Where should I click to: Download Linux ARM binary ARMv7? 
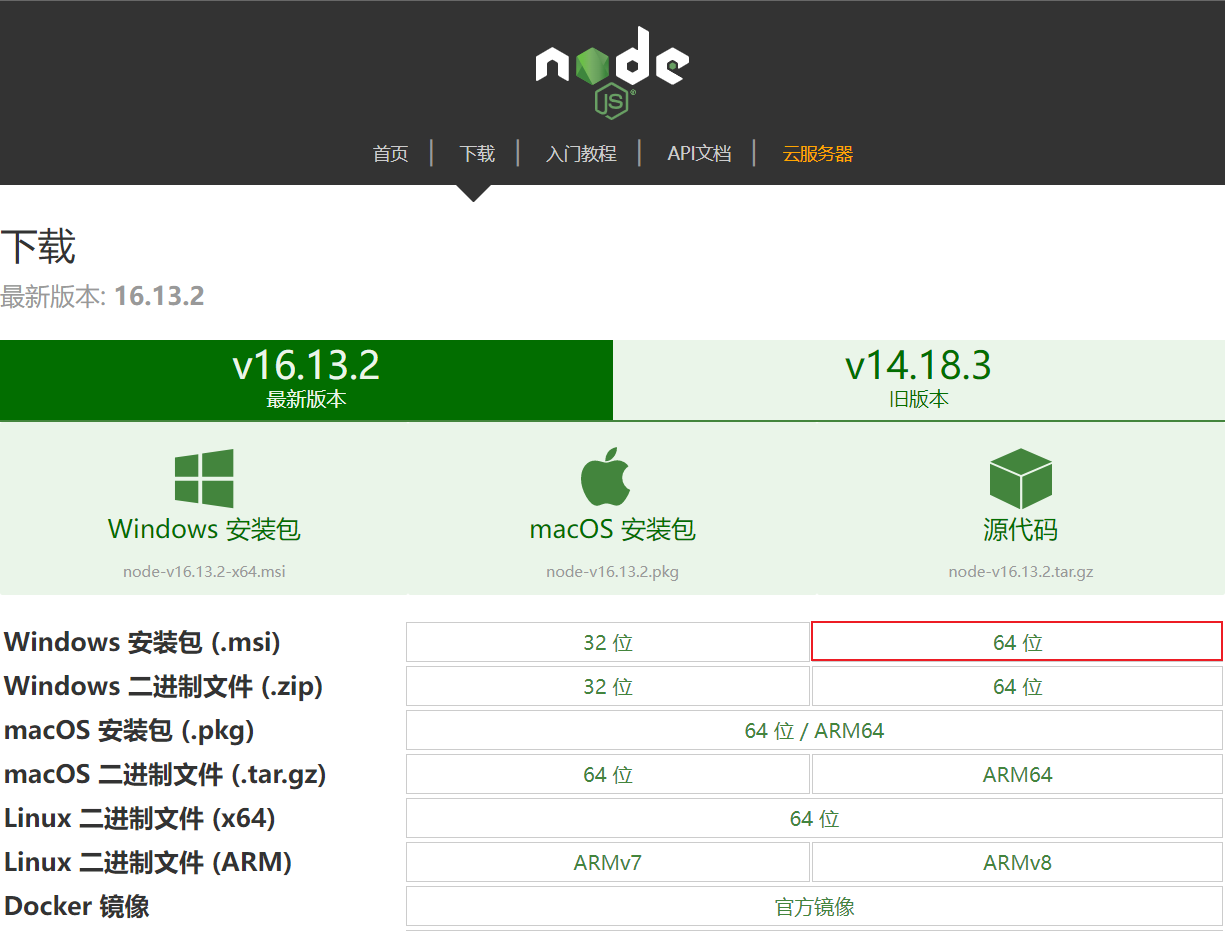coord(608,862)
